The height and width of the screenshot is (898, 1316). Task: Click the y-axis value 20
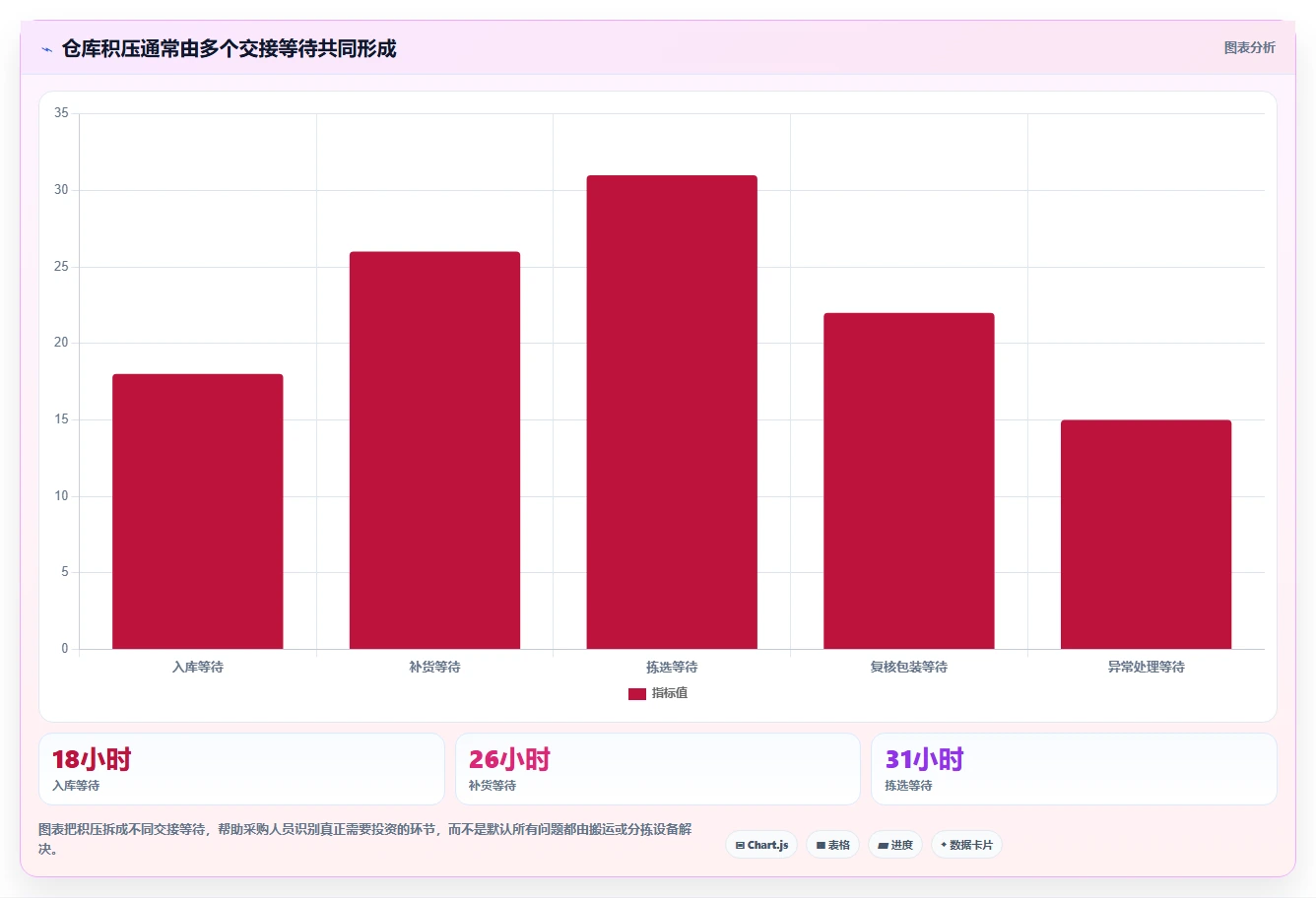pyautogui.click(x=61, y=343)
